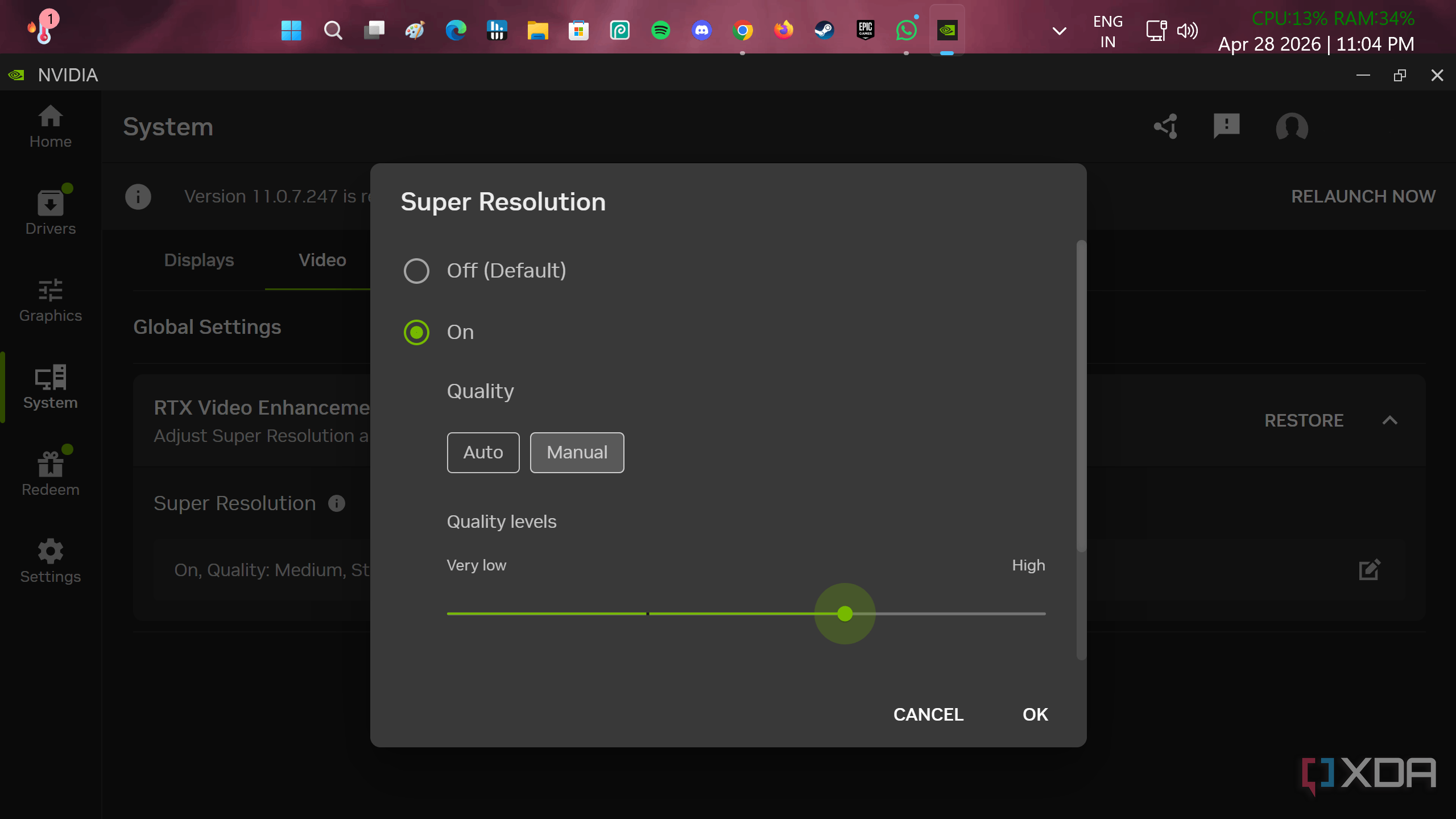The width and height of the screenshot is (1456, 819).
Task: Click OK in Super Resolution dialog
Action: coord(1035,714)
